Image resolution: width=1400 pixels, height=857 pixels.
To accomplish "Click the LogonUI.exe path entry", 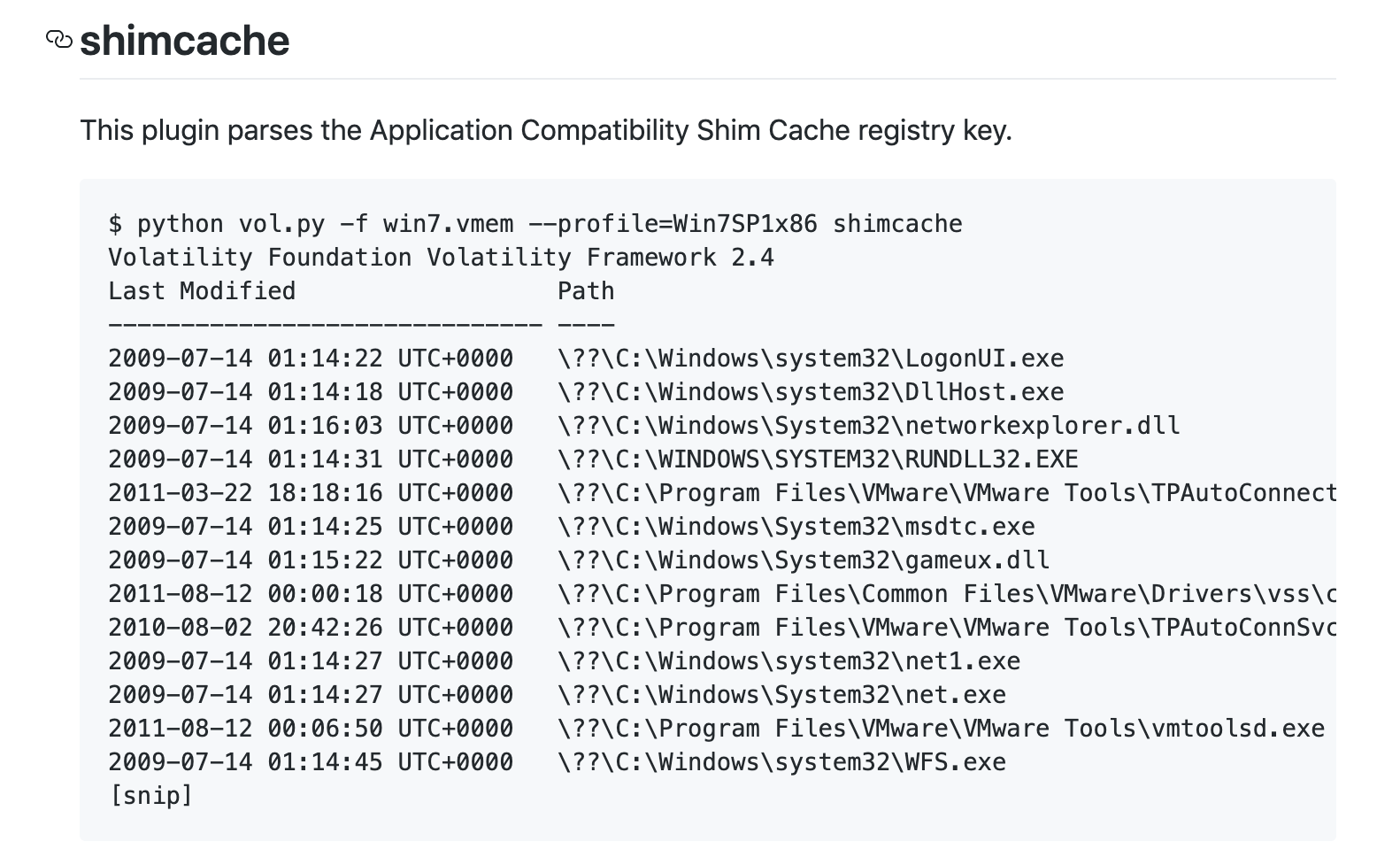I will [x=811, y=359].
